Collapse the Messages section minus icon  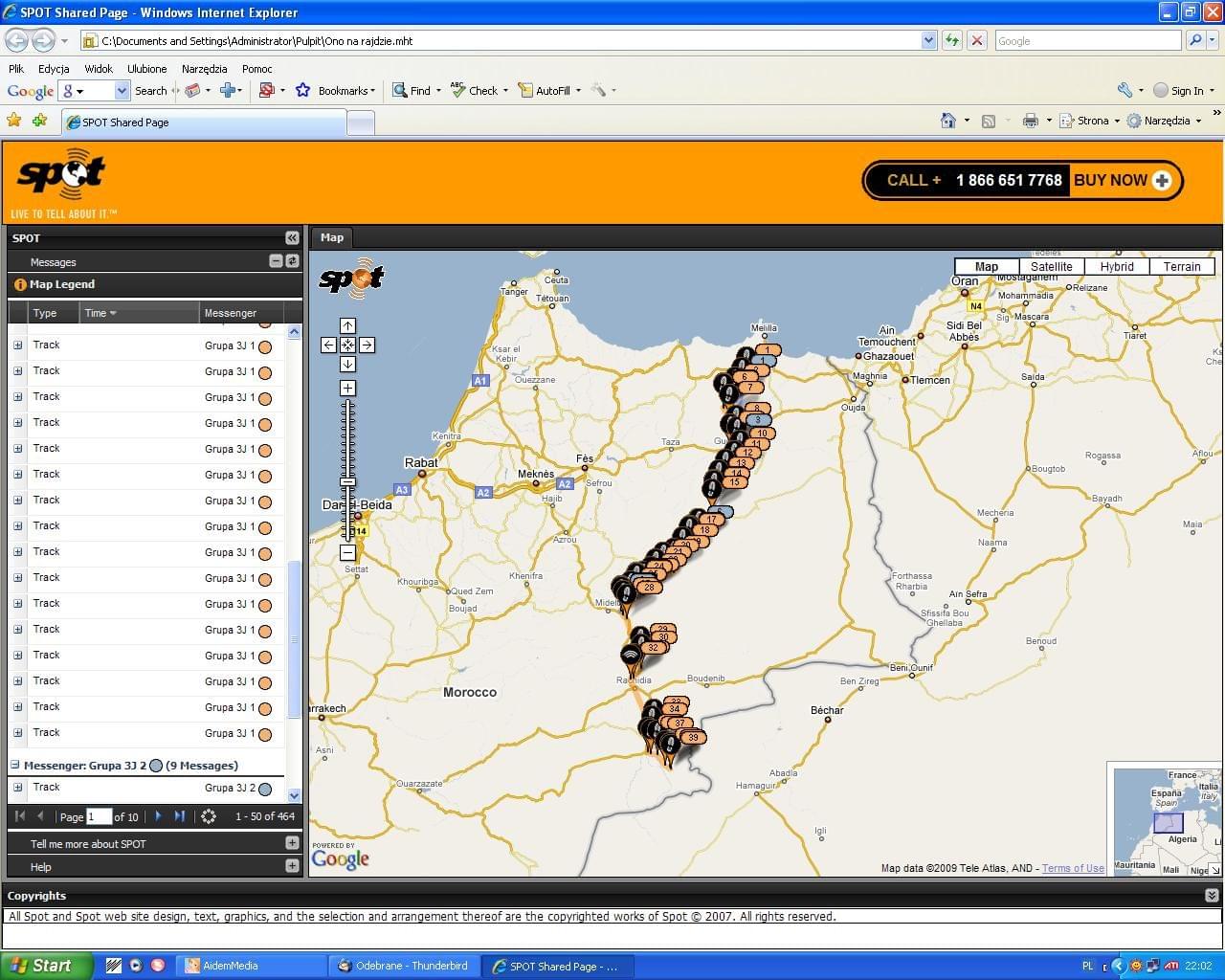tap(276, 260)
